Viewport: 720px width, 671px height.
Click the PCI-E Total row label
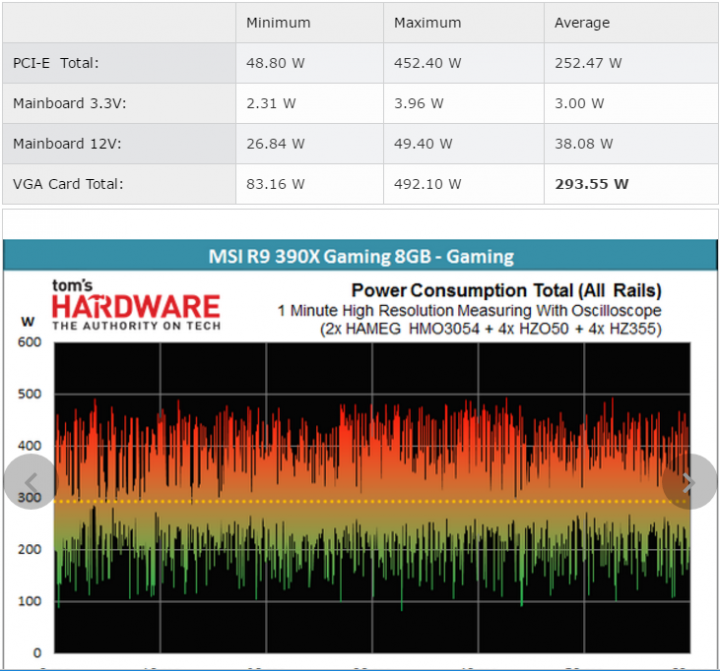pyautogui.click(x=56, y=63)
